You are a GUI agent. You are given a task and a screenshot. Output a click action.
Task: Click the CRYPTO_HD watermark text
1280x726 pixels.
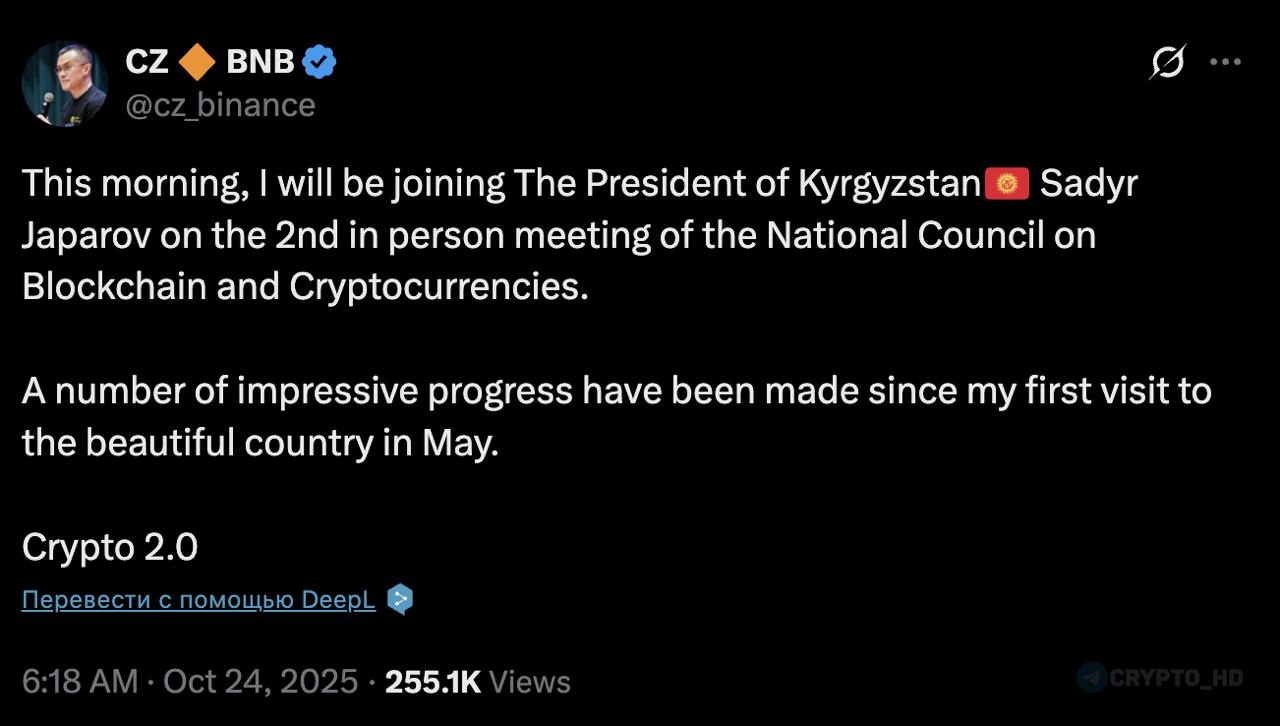pos(1177,677)
